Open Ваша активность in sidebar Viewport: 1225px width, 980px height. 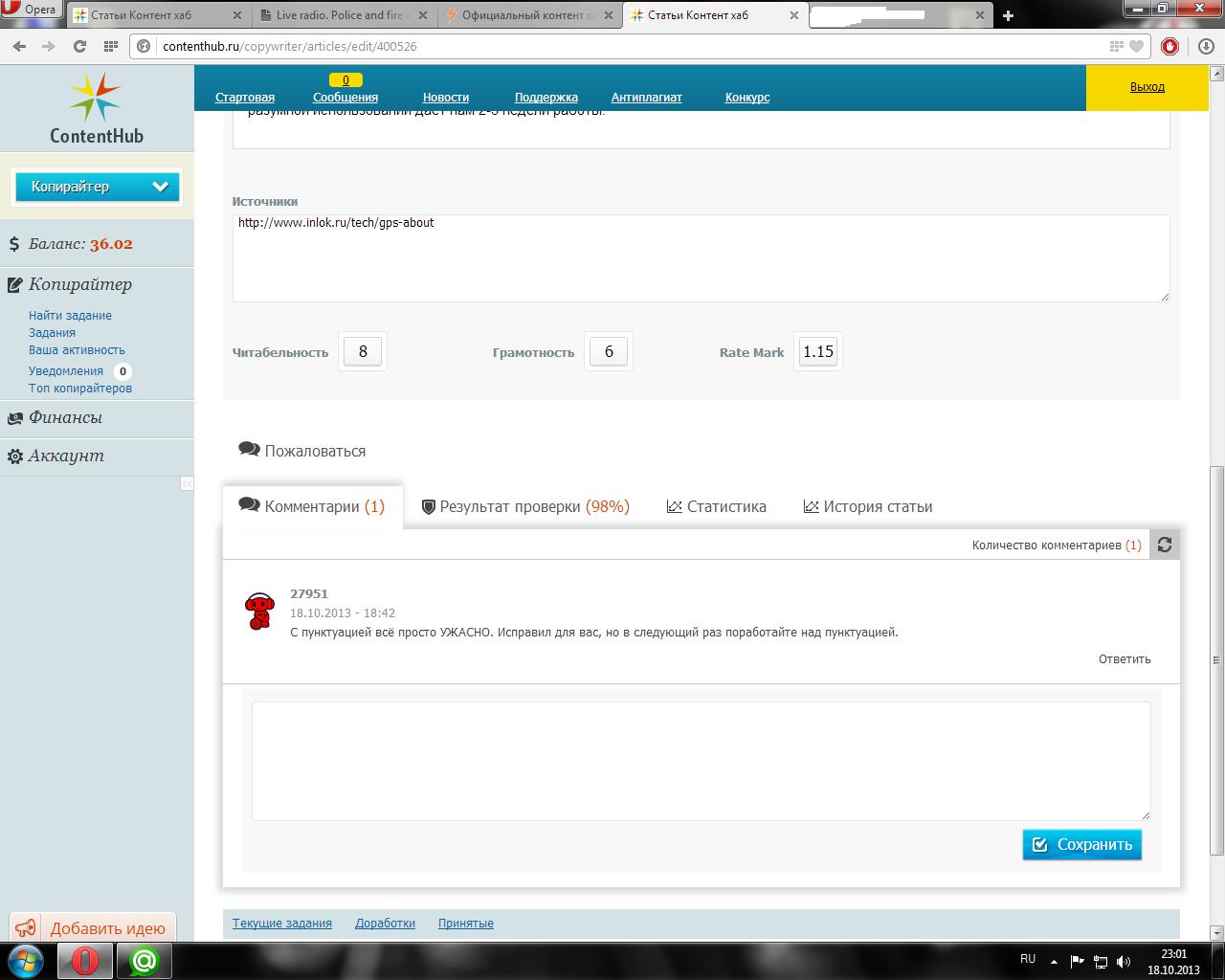pyautogui.click(x=77, y=349)
